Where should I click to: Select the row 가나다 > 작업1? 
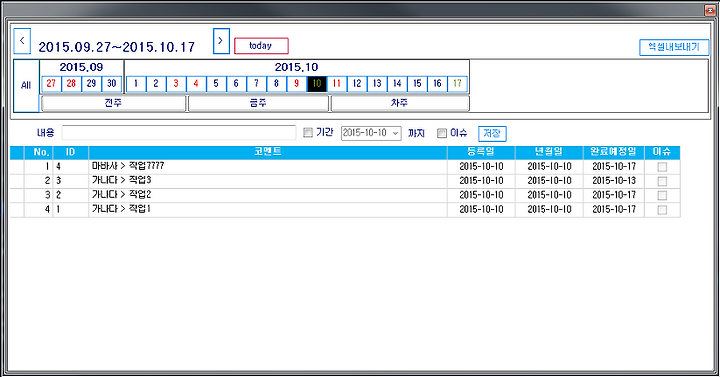(x=345, y=209)
